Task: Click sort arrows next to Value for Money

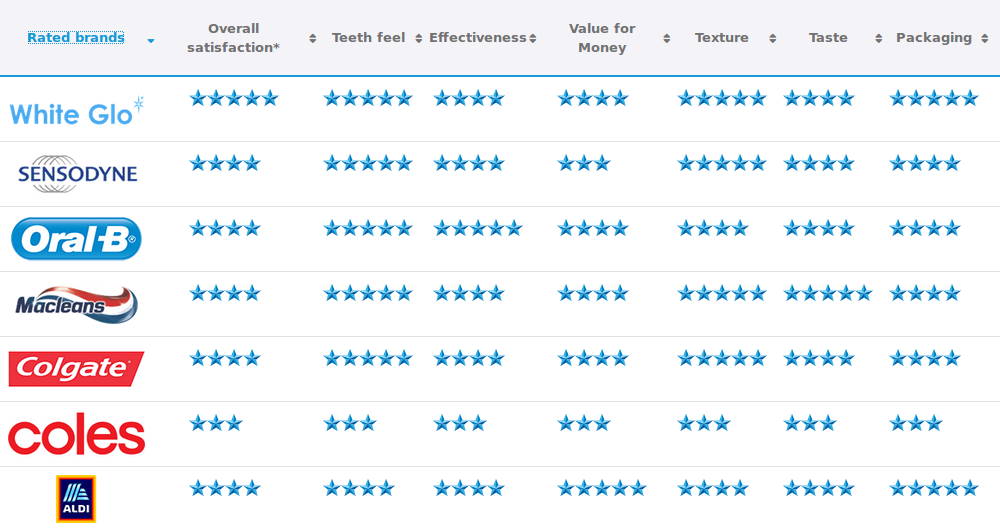Action: click(x=666, y=38)
